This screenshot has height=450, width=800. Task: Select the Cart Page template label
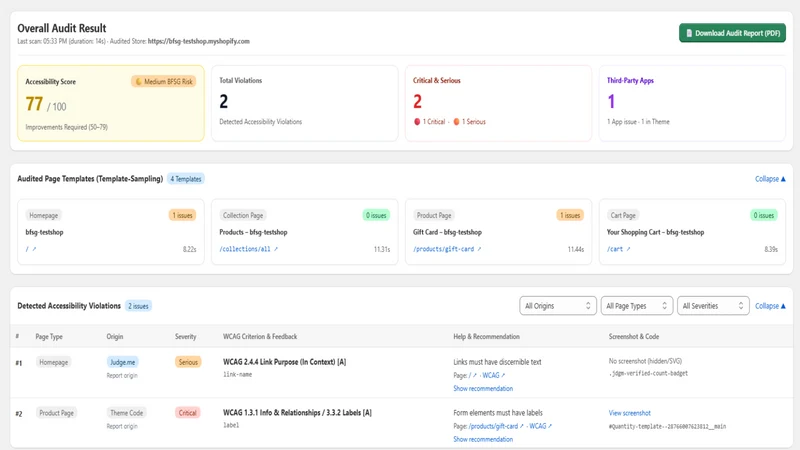(623, 215)
